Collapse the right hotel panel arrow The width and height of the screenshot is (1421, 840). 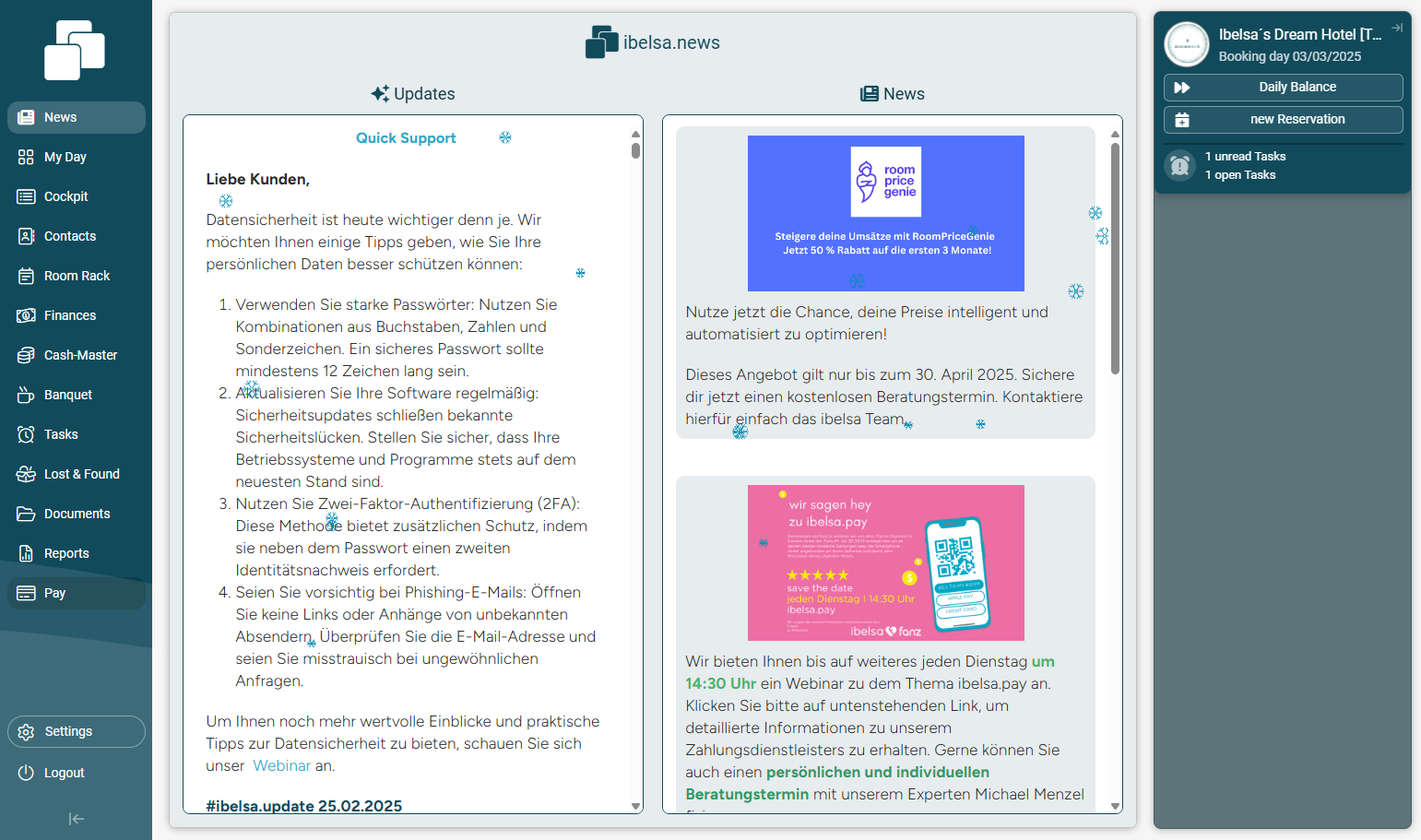(x=1397, y=28)
